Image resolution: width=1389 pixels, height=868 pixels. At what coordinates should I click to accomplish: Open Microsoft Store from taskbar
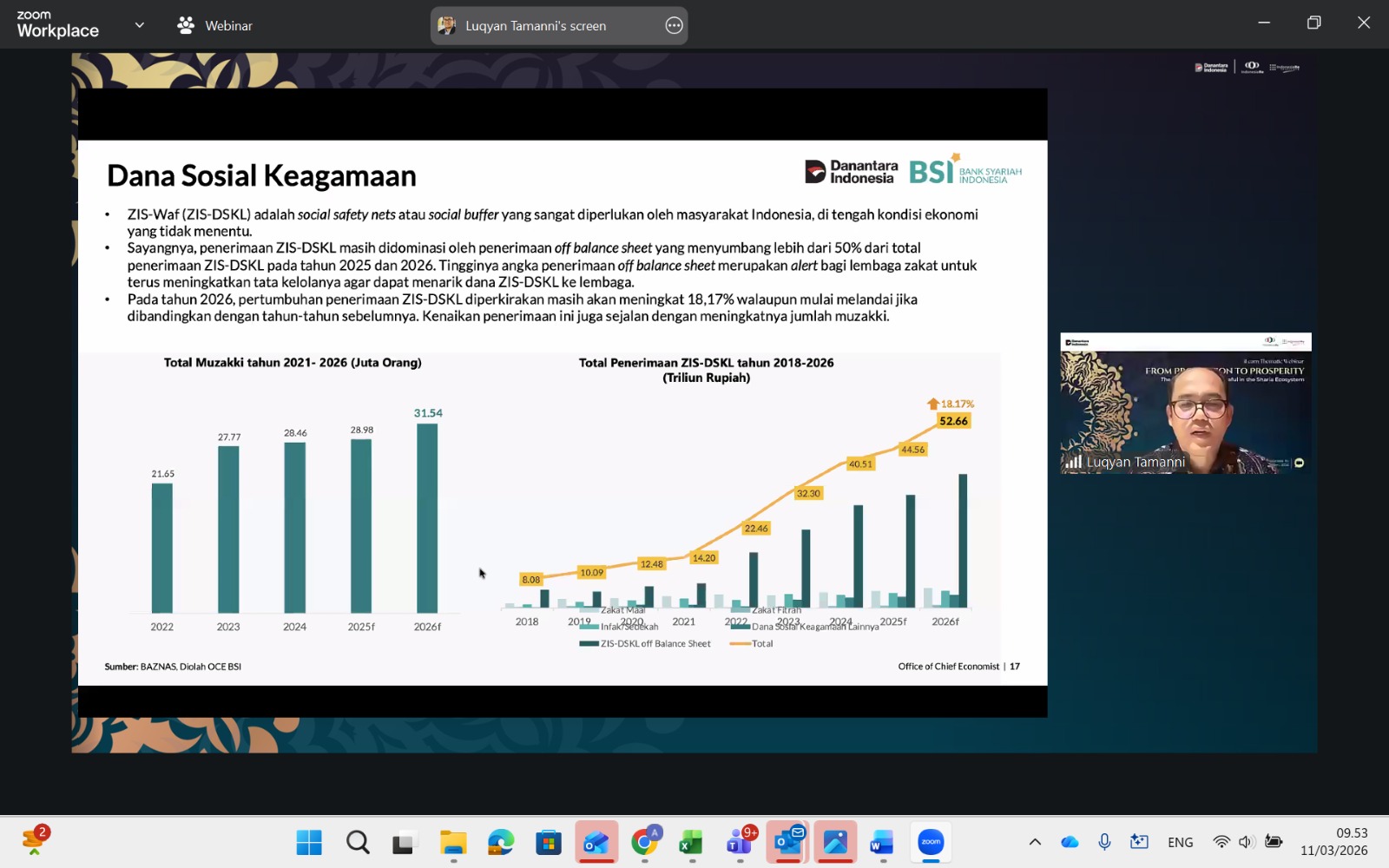coord(549,842)
